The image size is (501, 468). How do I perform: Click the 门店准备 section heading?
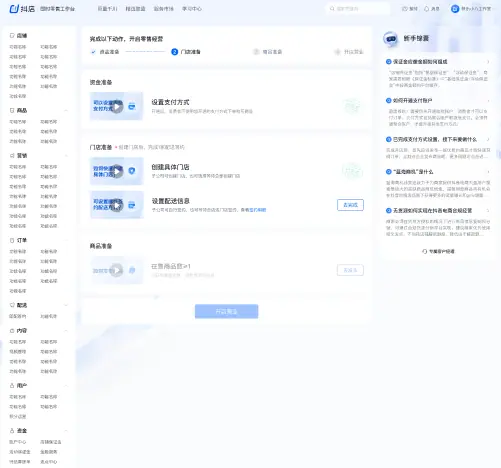(x=101, y=147)
